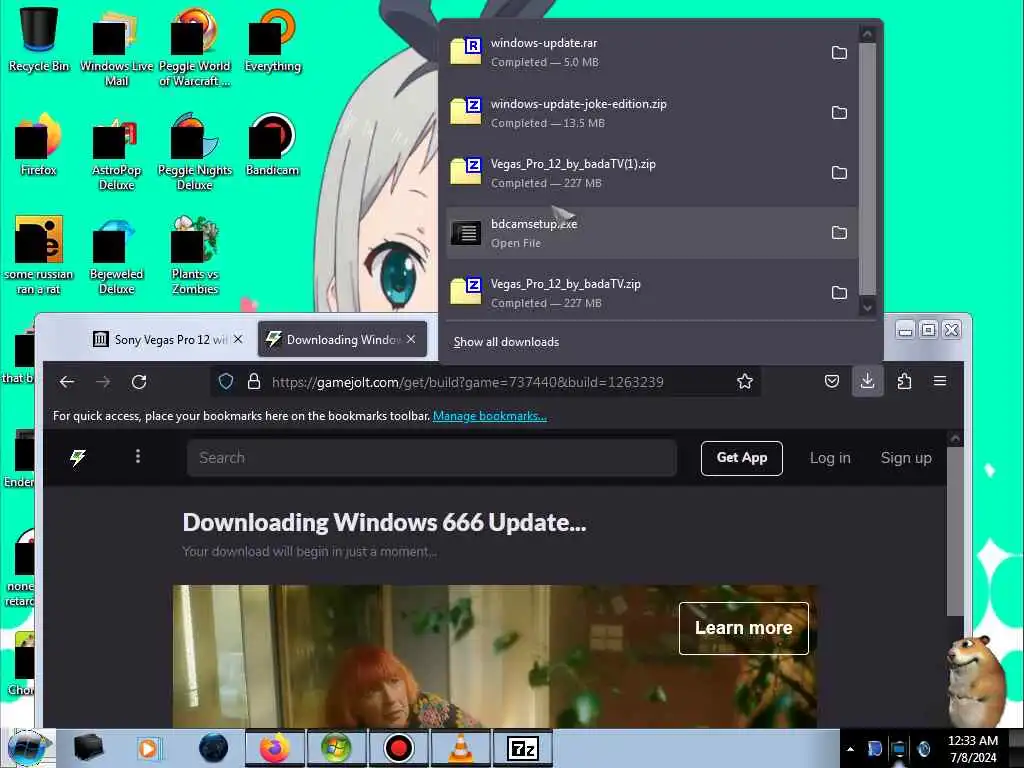The image size is (1024, 768).
Task: Open folder icon for Vegas_Pro_12_by_badaTV.zip
Action: coord(839,293)
